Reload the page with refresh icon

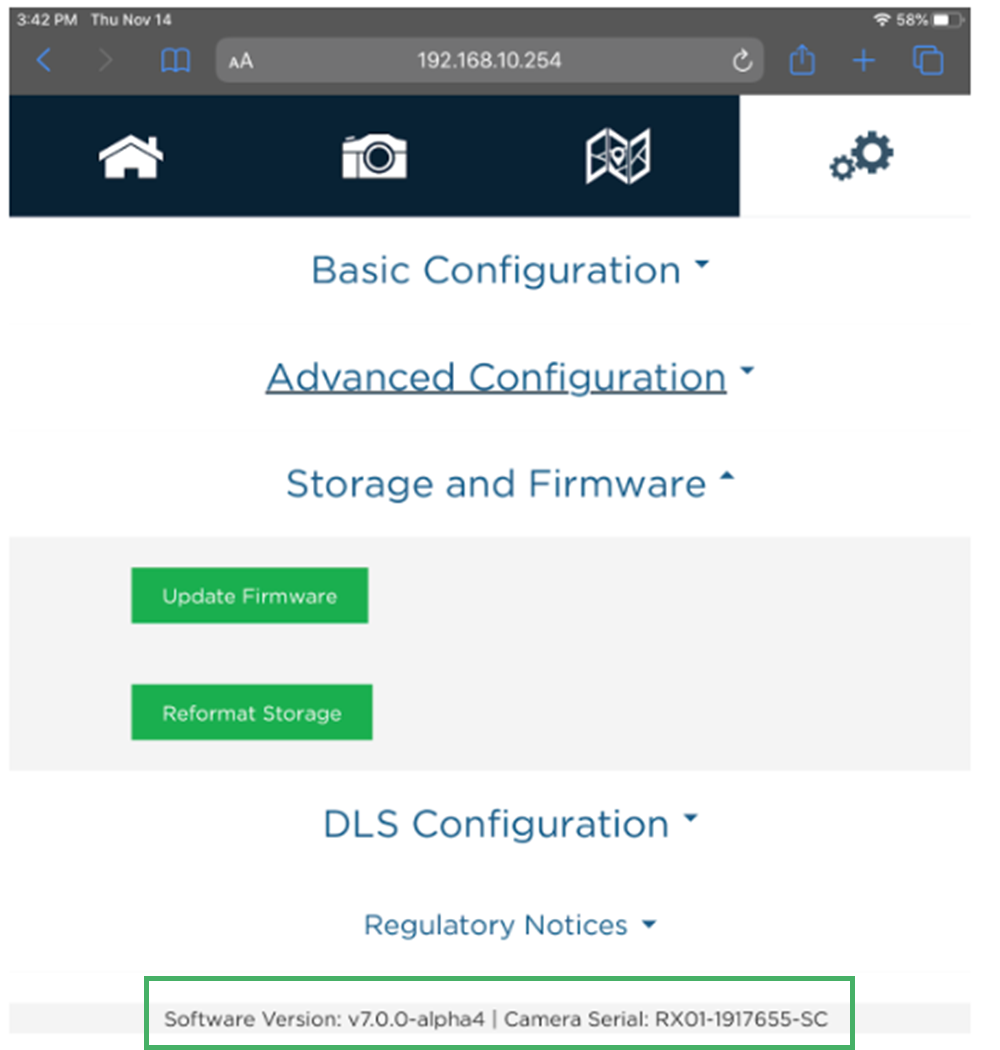(x=741, y=62)
